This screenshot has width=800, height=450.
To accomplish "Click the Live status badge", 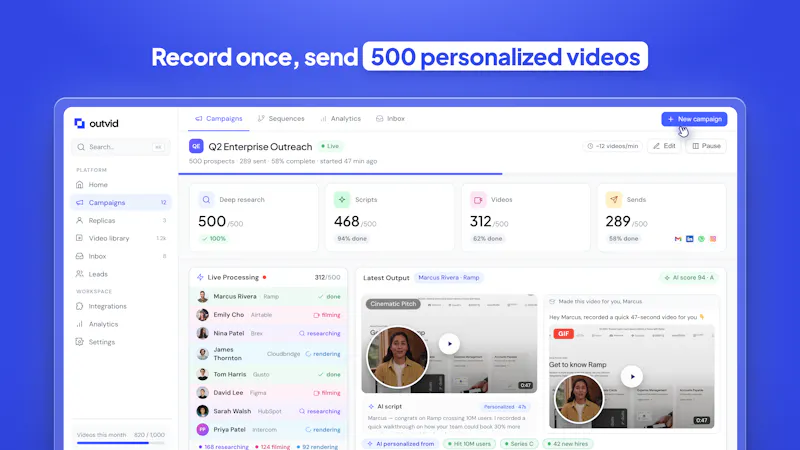I will tap(330, 146).
